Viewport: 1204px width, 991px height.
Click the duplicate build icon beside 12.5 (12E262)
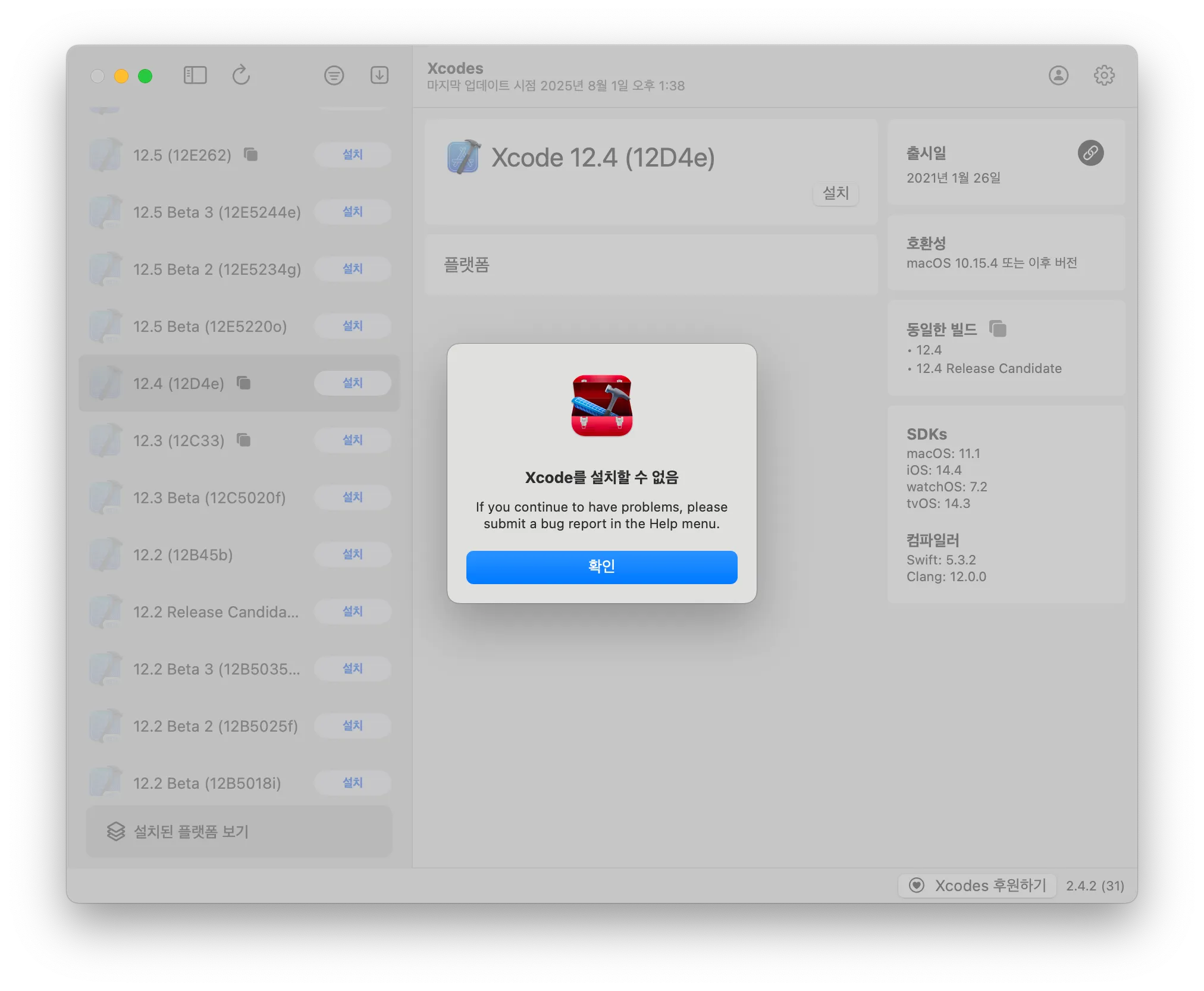click(x=251, y=155)
